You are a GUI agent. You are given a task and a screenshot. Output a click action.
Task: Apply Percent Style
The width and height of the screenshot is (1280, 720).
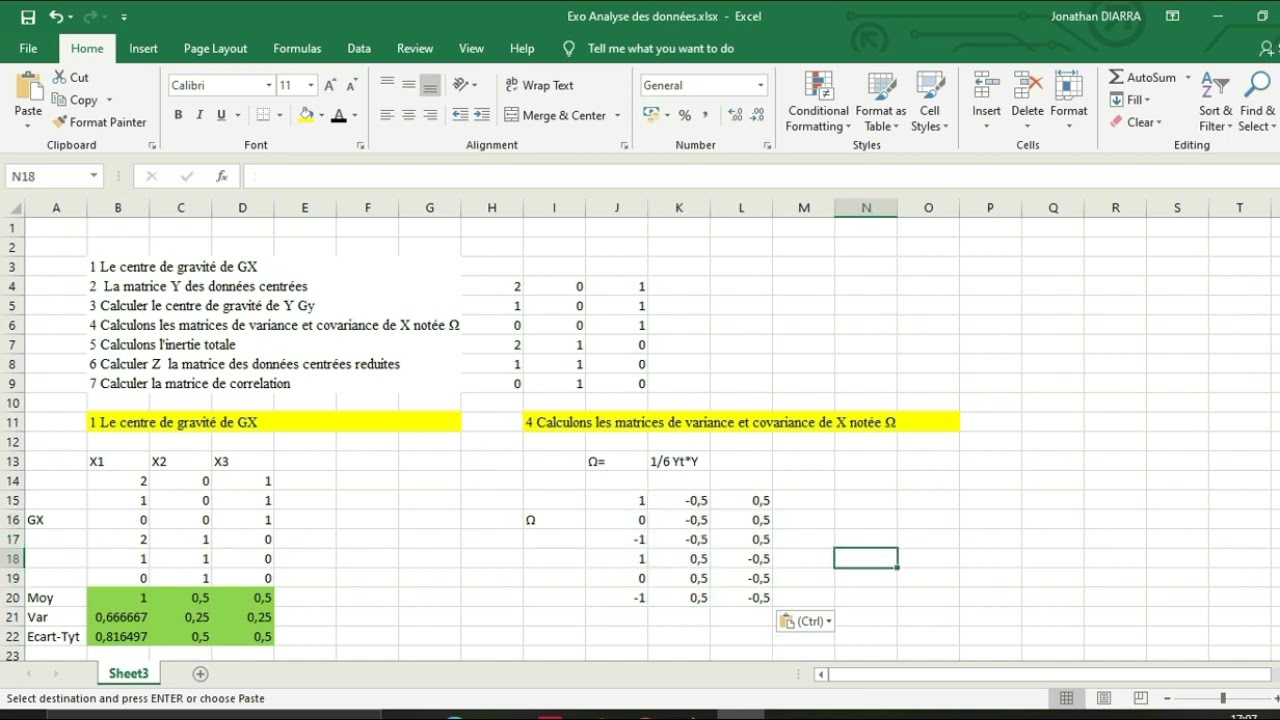tap(685, 115)
